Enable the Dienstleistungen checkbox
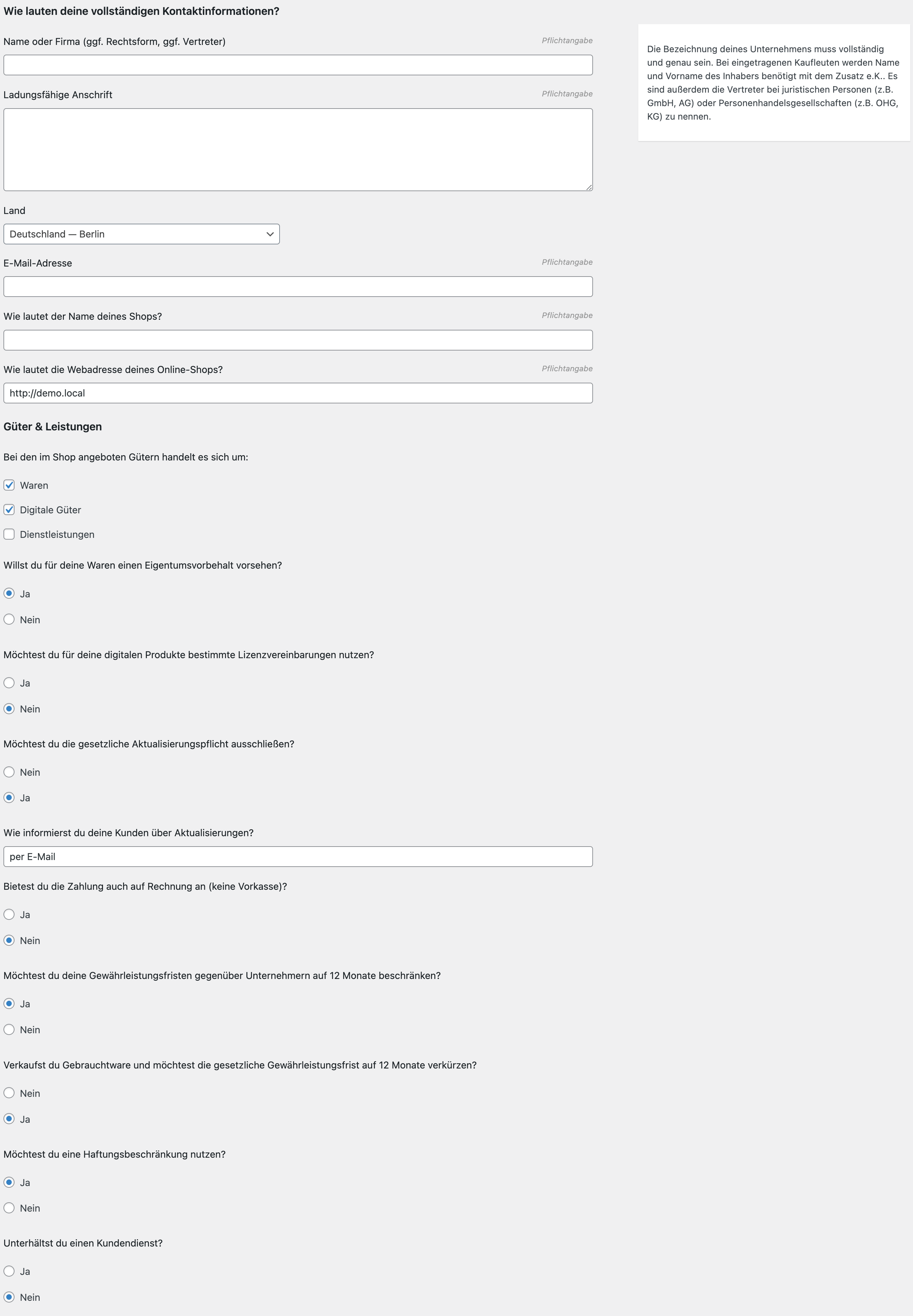The height and width of the screenshot is (1316, 913). point(9,534)
